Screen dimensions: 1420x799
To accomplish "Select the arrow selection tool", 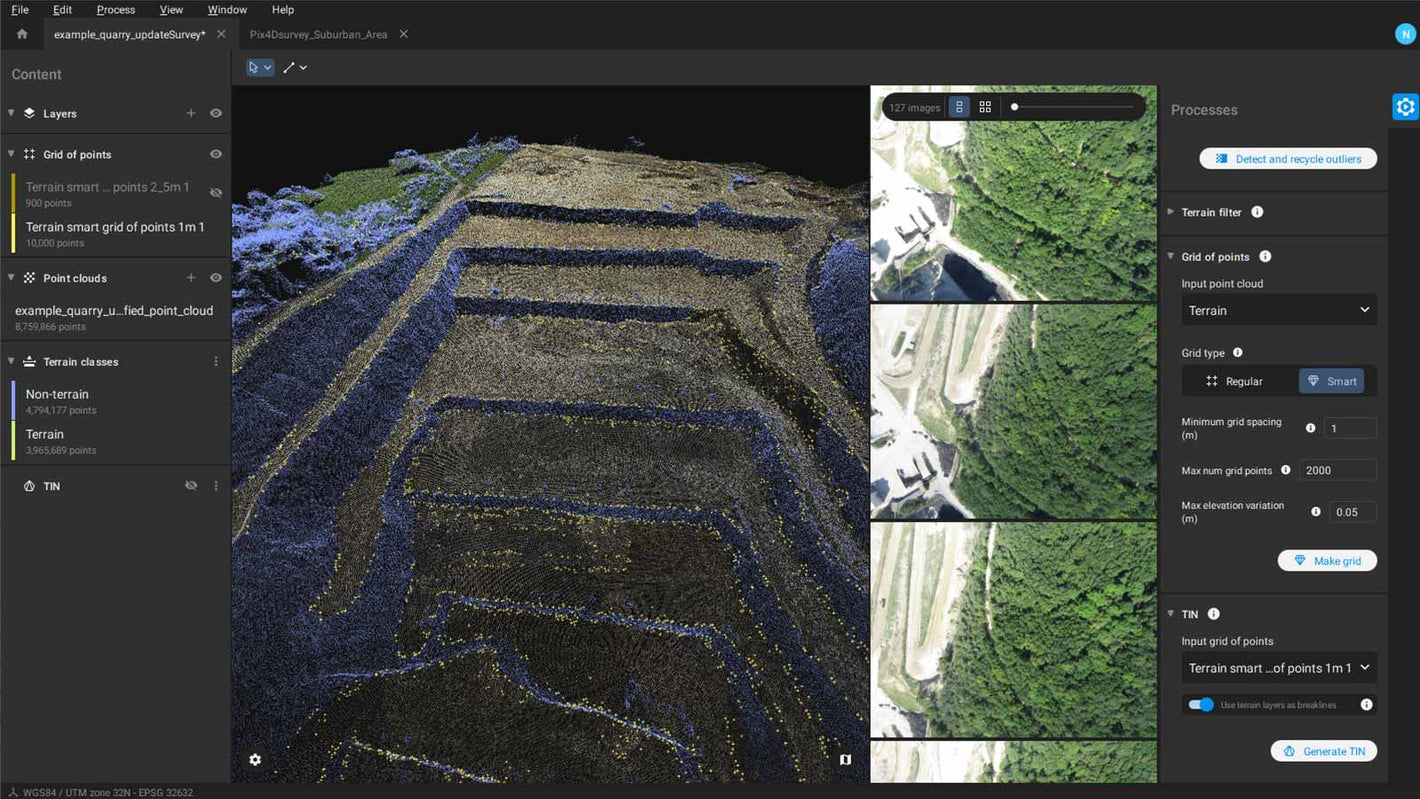I will point(254,68).
